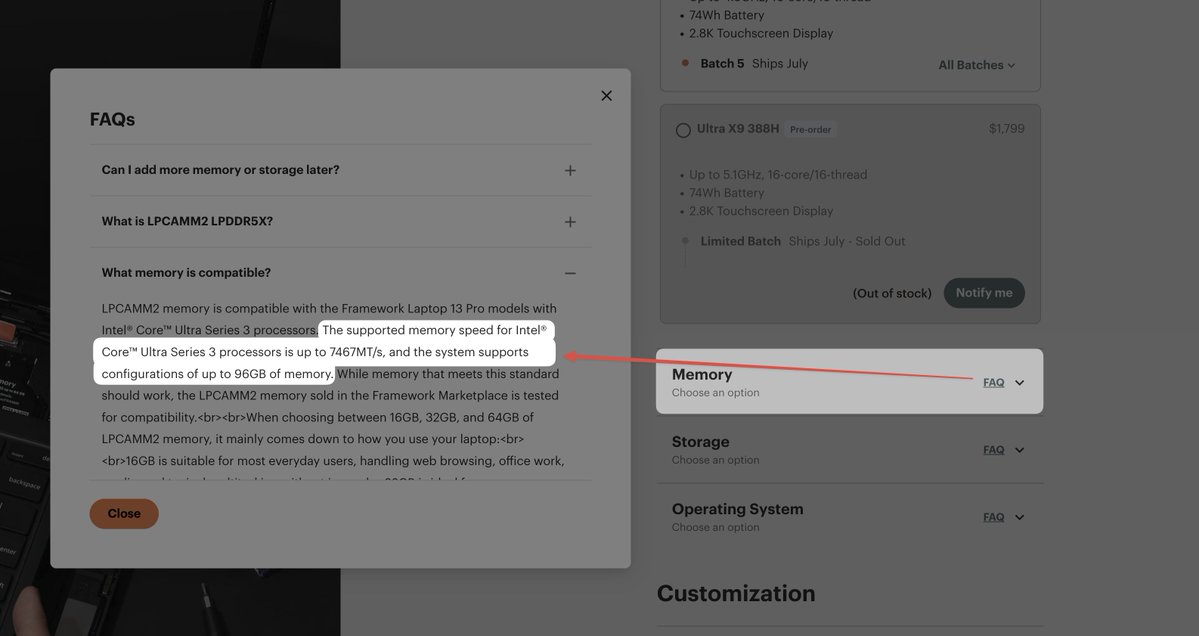Click the Notify me button
The height and width of the screenshot is (636, 1199).
pyautogui.click(x=984, y=293)
